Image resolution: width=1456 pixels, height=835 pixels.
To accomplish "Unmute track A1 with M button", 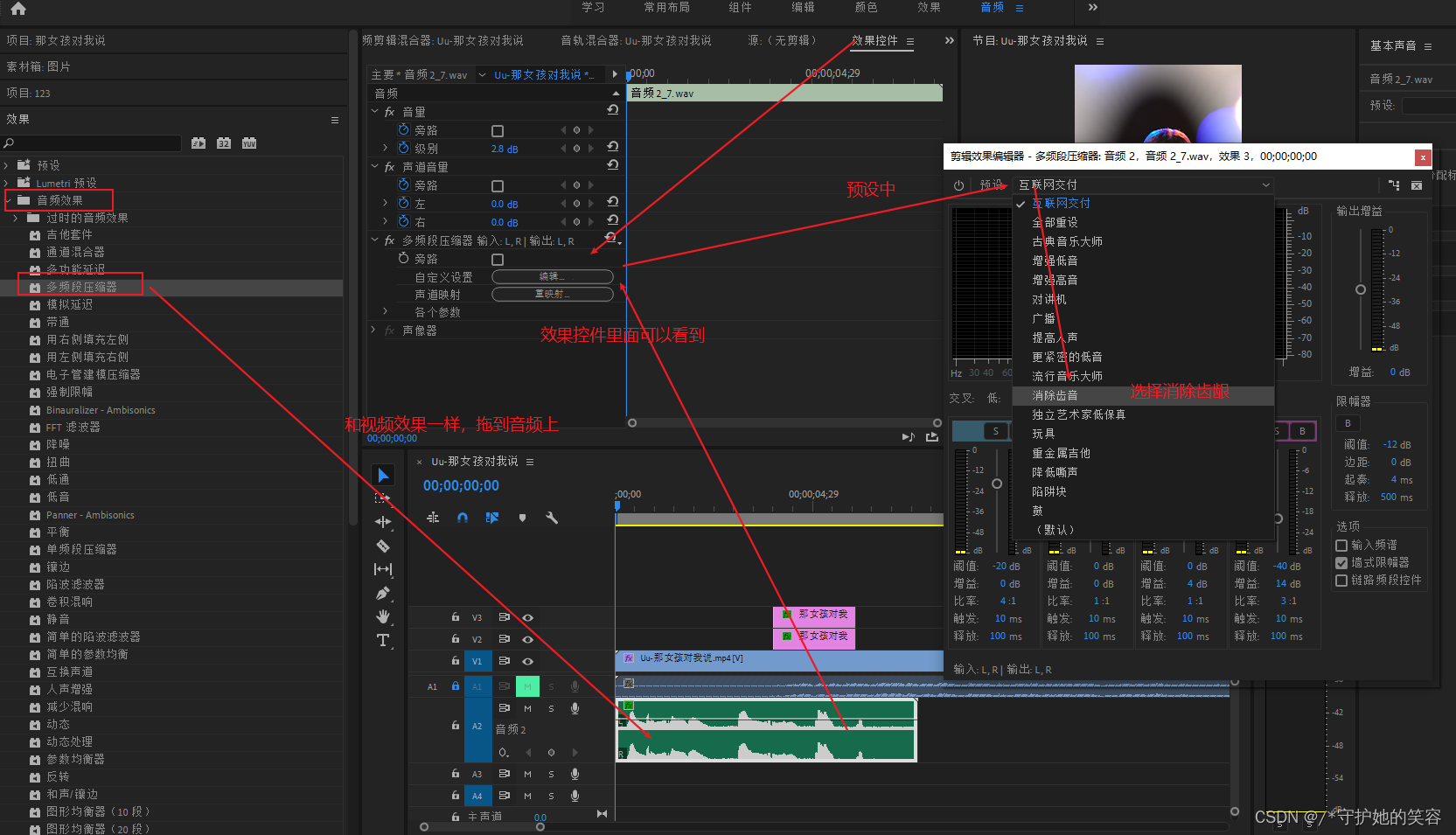I will pyautogui.click(x=527, y=686).
